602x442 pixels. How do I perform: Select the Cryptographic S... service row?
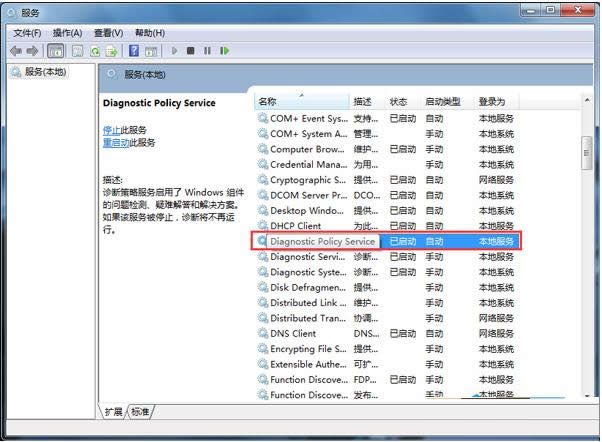386,180
